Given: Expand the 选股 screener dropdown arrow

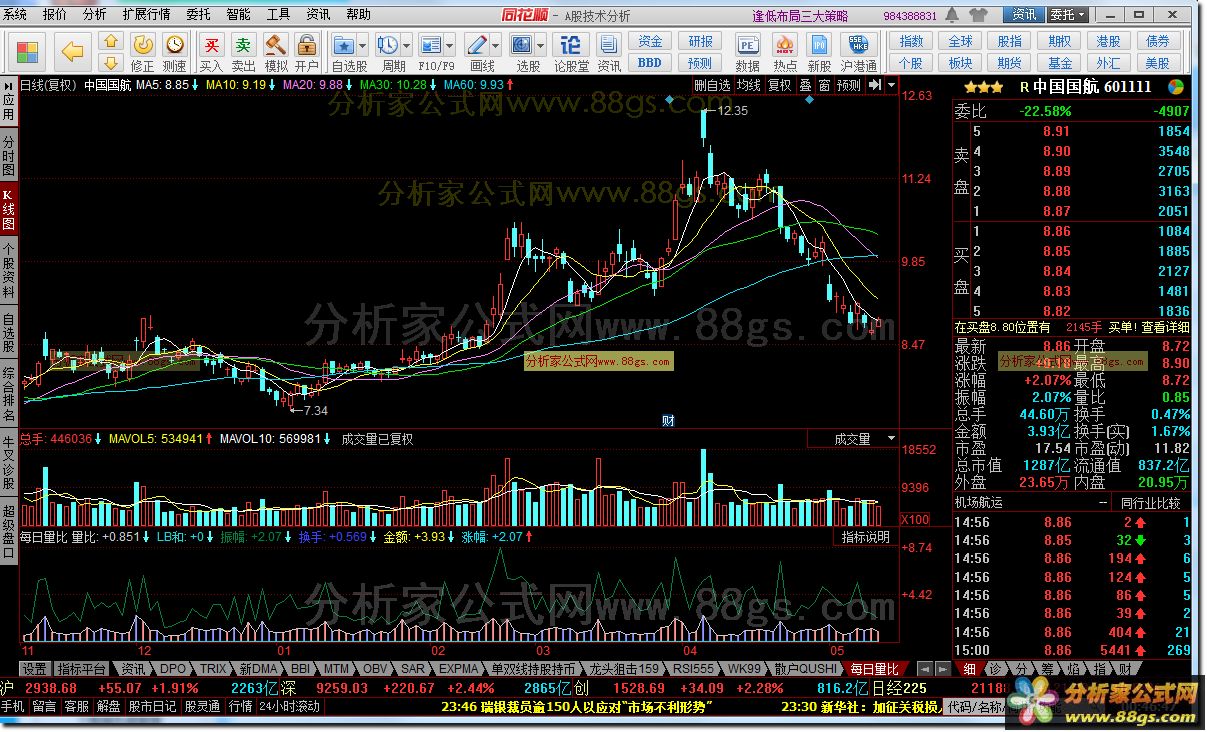Looking at the screenshot, I should coord(541,45).
